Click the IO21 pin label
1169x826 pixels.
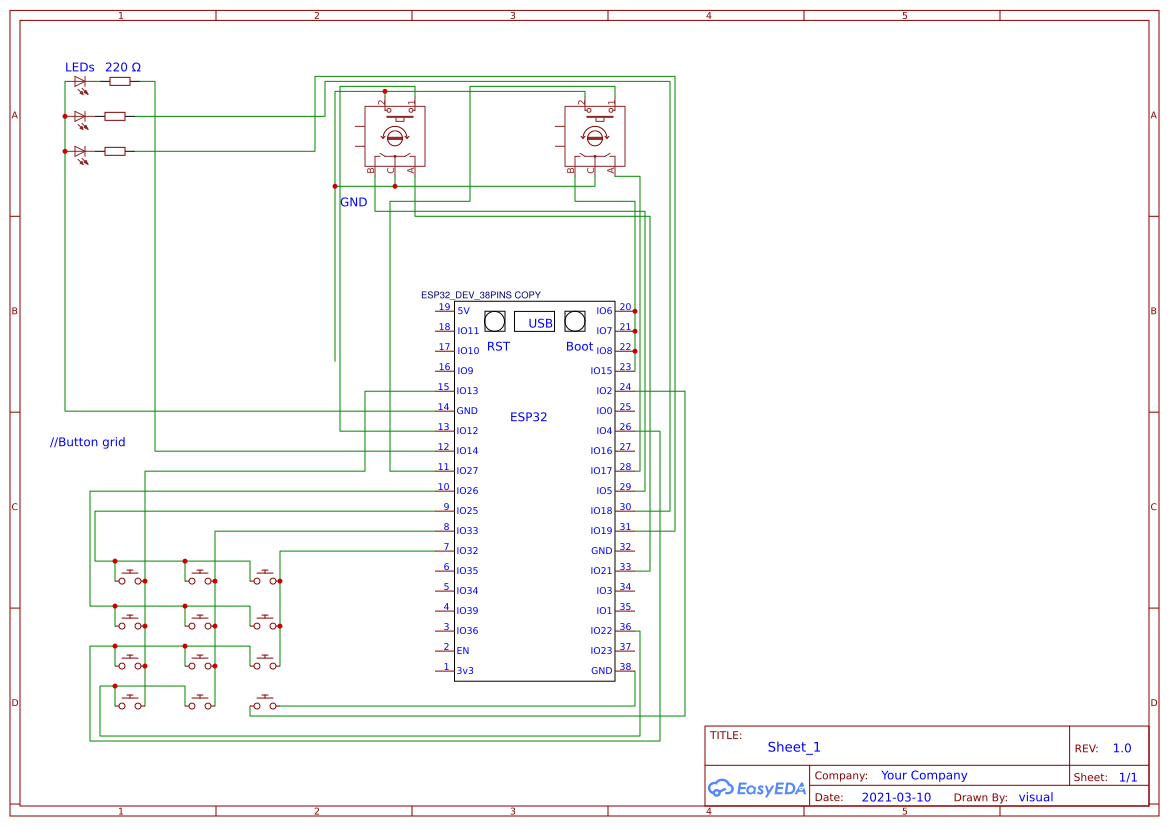(x=601, y=570)
